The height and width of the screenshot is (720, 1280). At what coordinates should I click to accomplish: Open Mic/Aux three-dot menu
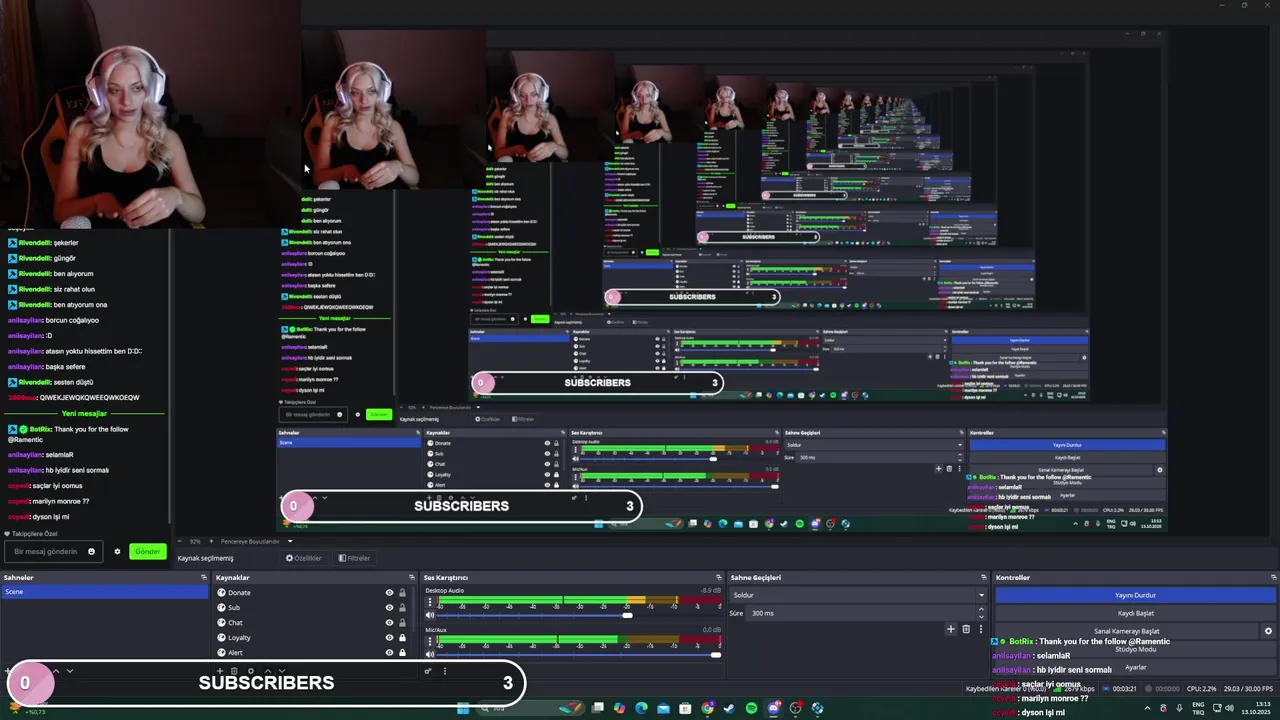coord(430,641)
